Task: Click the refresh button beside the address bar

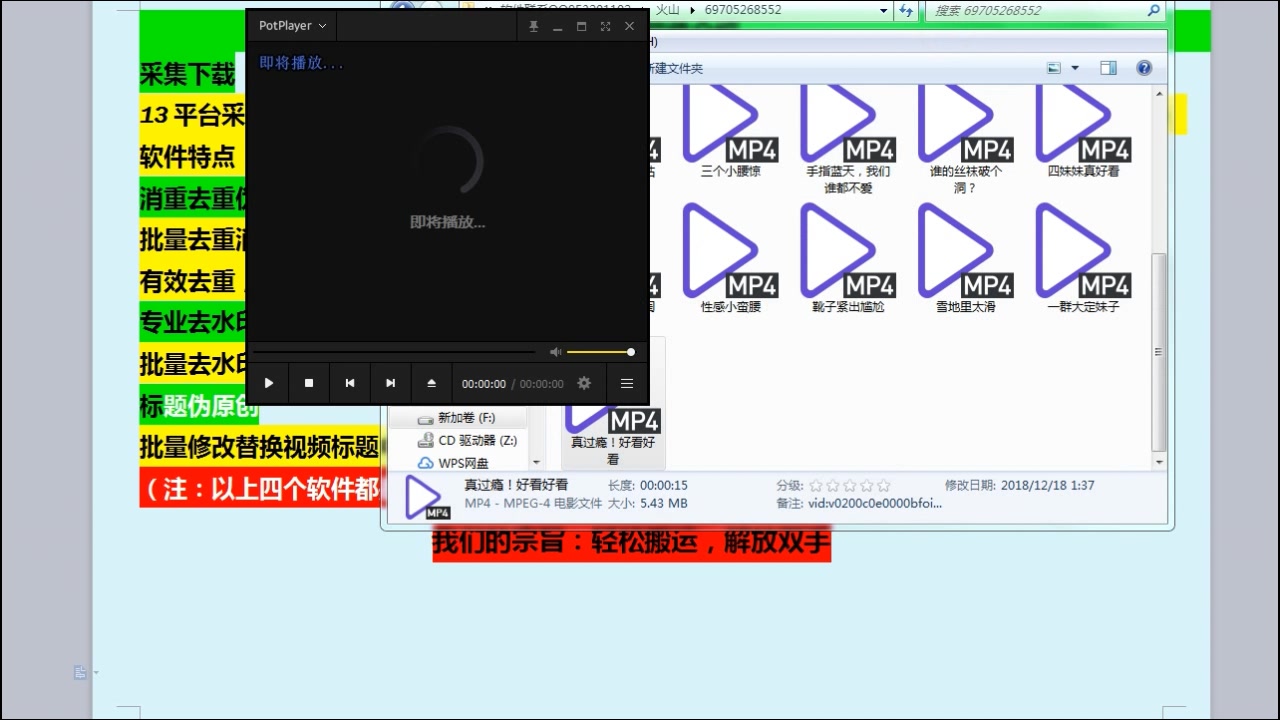Action: [906, 10]
